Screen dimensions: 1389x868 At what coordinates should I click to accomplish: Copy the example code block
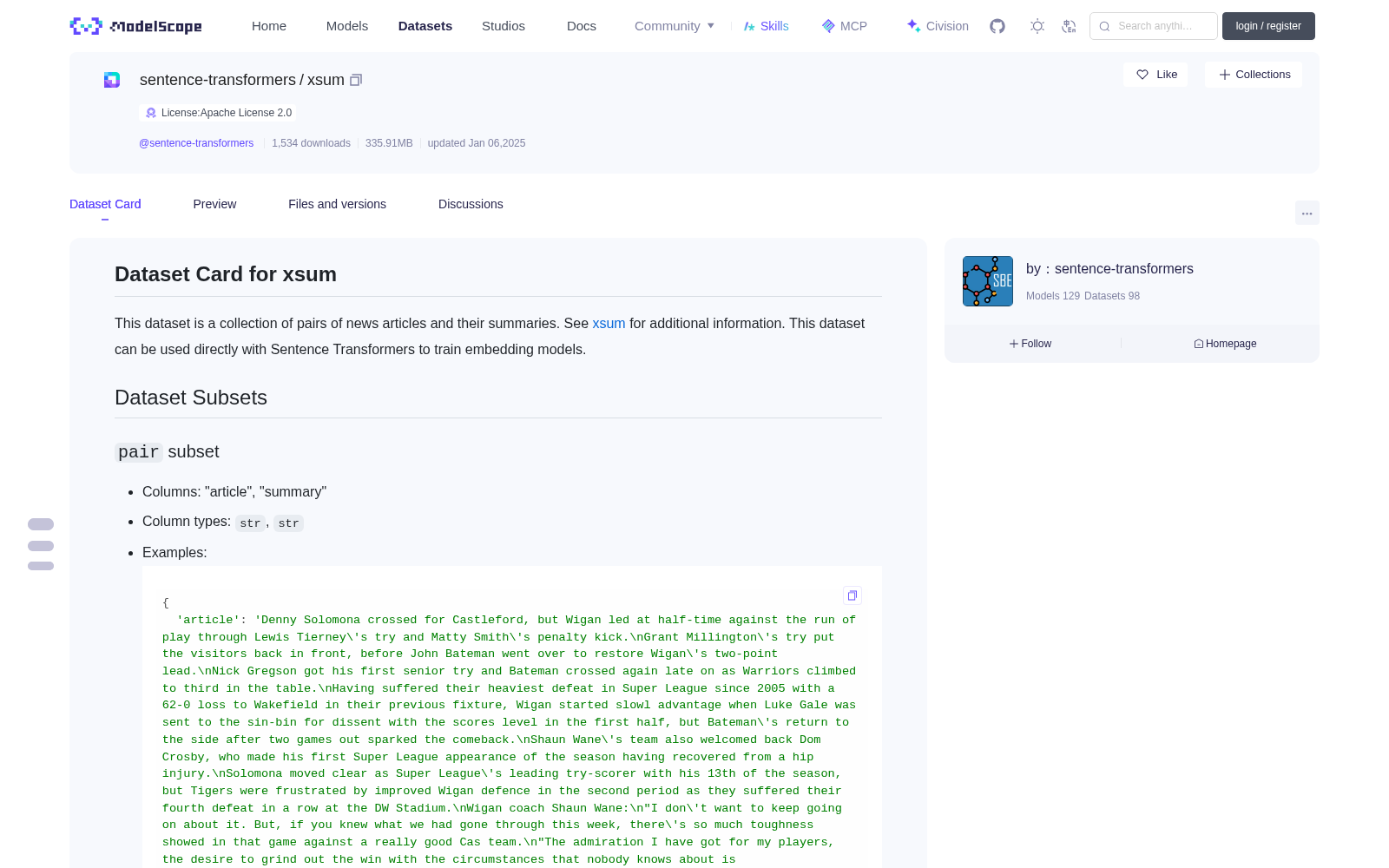tap(852, 595)
